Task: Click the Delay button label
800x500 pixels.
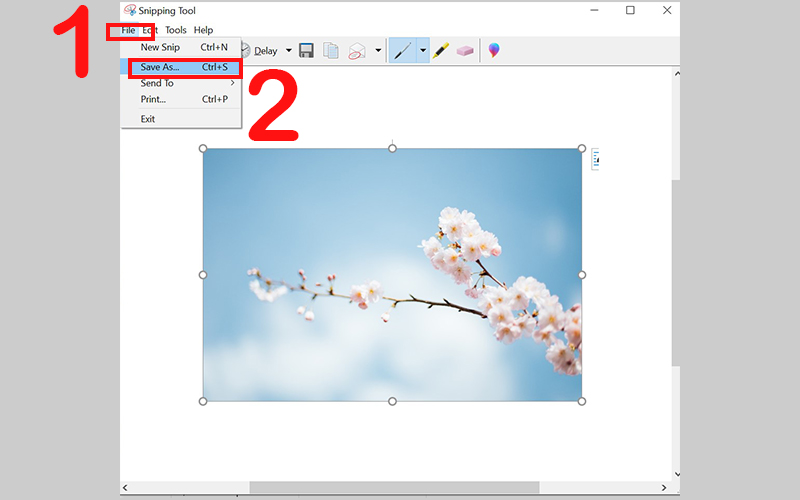Action: coord(266,51)
